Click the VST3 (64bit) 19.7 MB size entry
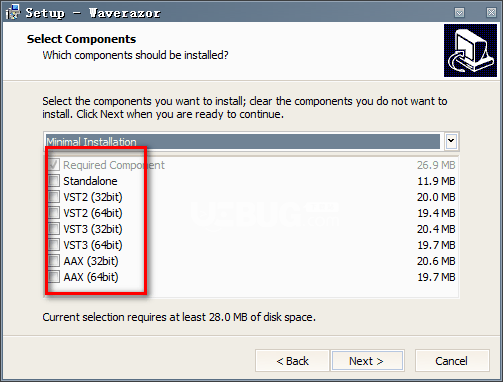 (436, 245)
